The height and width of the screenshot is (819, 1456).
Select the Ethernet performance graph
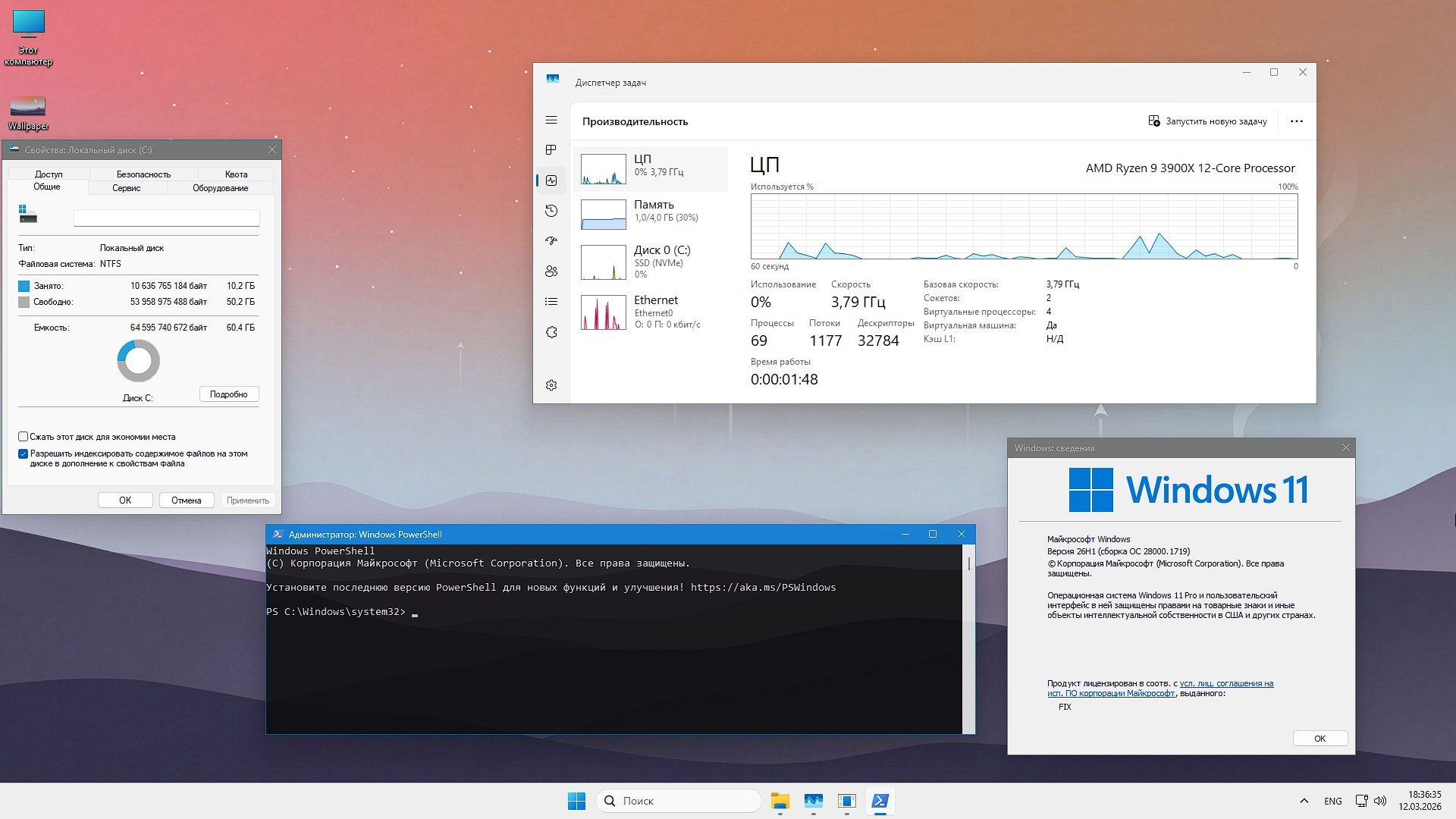(652, 312)
